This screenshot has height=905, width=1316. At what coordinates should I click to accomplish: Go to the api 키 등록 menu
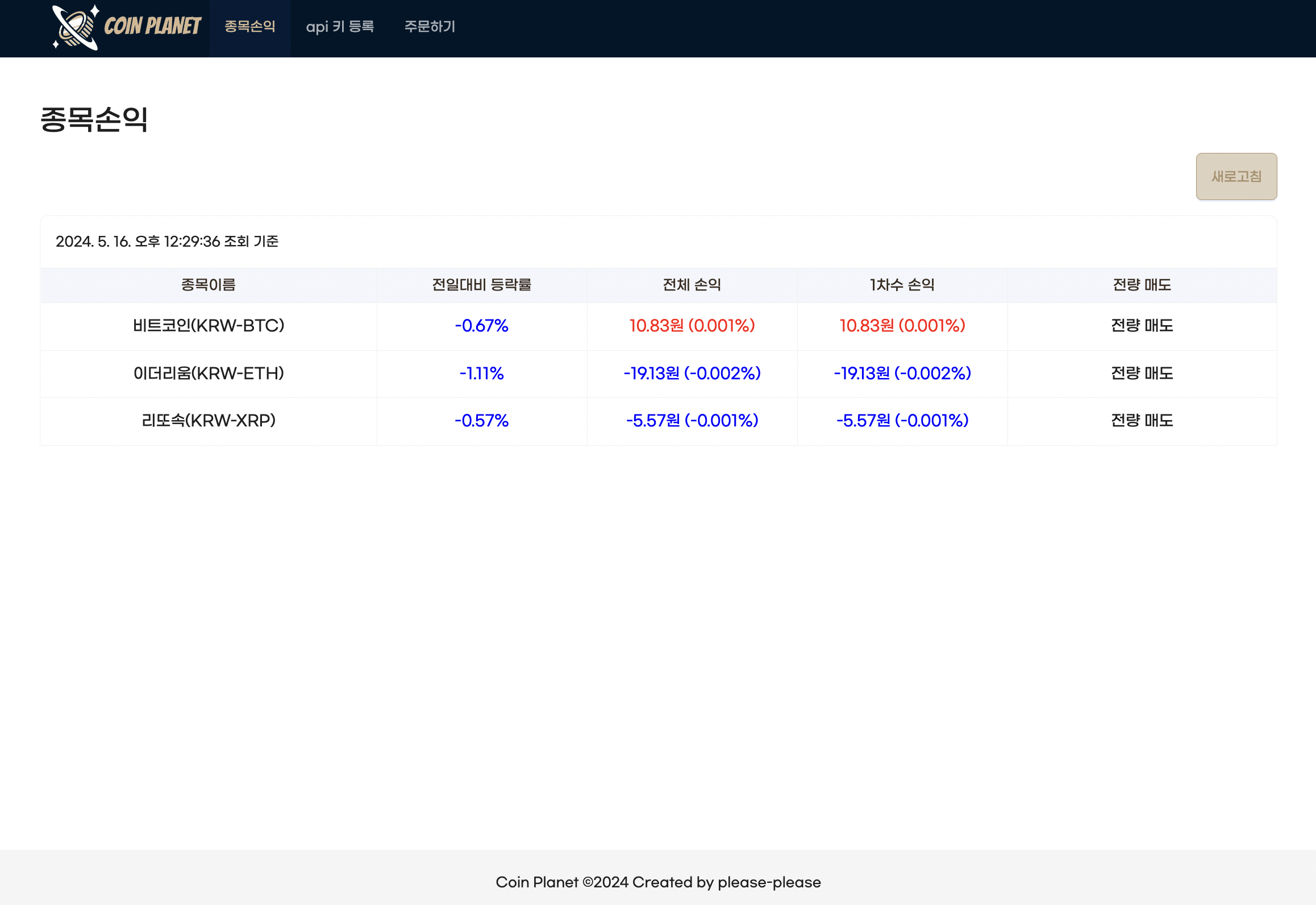point(340,27)
